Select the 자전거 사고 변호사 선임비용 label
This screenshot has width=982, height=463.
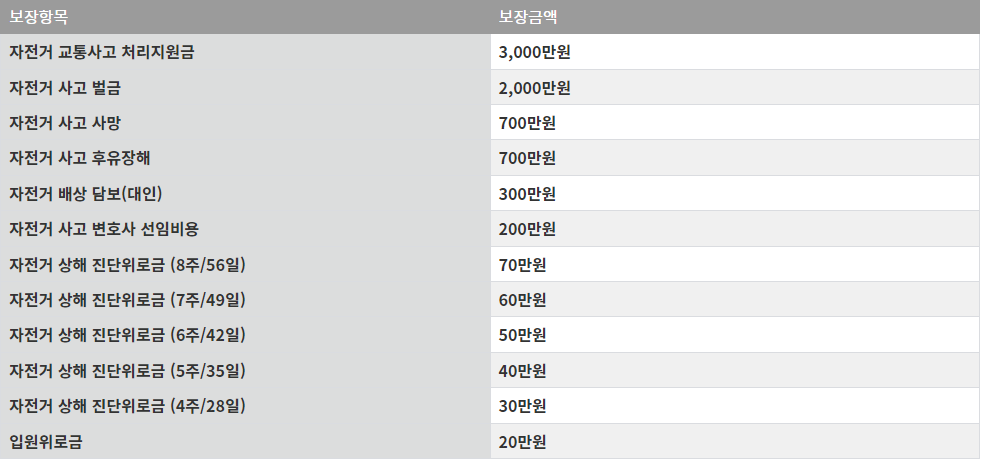[104, 229]
